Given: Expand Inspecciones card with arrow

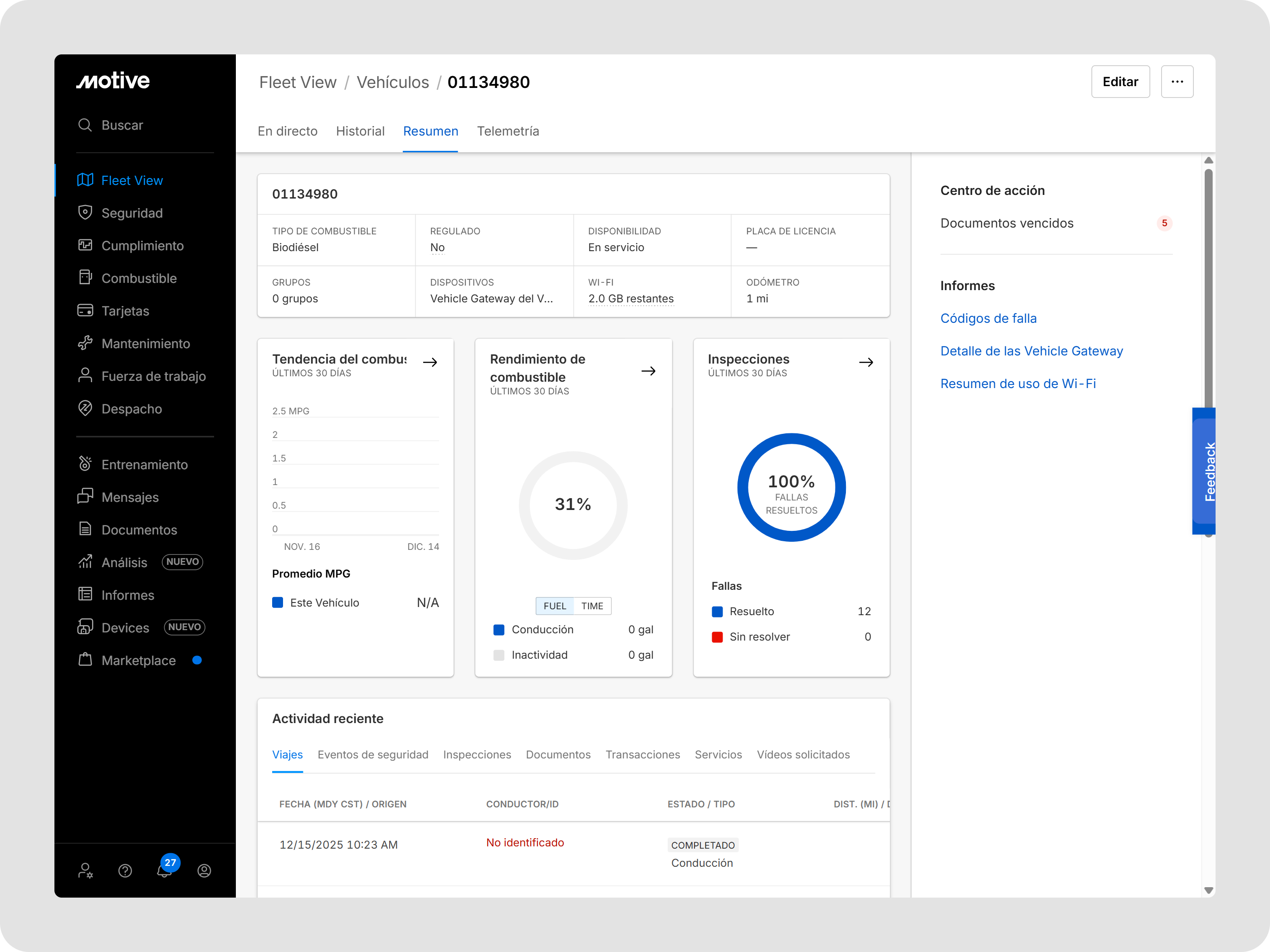Looking at the screenshot, I should pyautogui.click(x=866, y=362).
